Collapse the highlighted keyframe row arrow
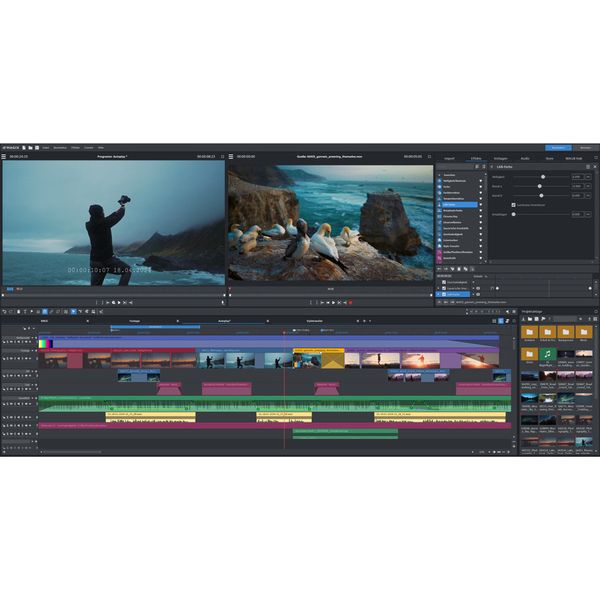 (439, 294)
